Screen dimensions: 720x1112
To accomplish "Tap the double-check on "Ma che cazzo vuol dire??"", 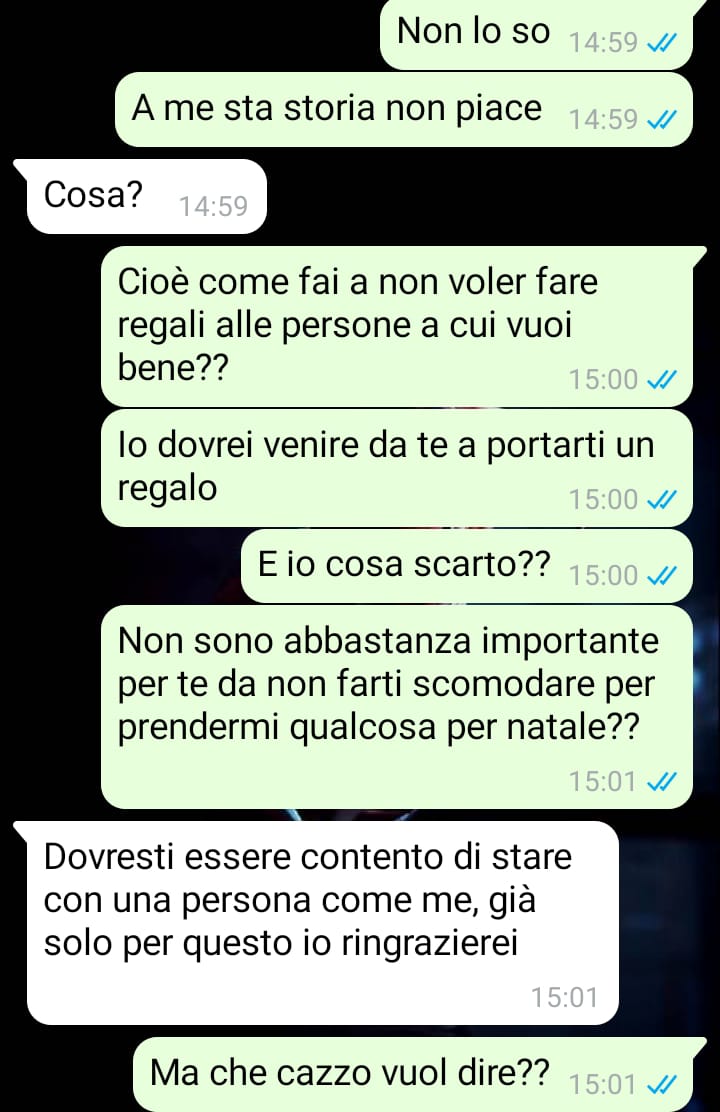I will 662,1084.
